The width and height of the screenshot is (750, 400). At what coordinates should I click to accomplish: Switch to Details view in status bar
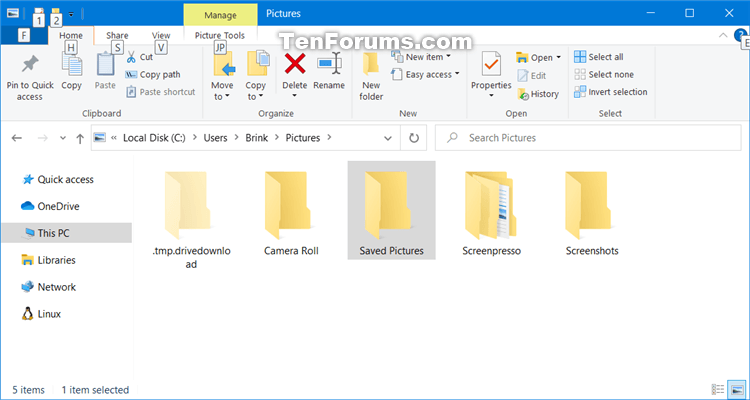[x=717, y=389]
